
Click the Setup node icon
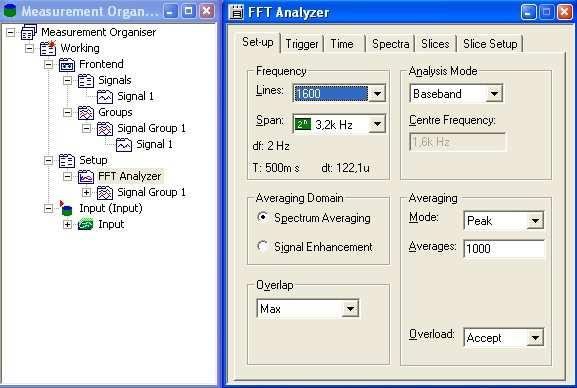click(x=67, y=161)
